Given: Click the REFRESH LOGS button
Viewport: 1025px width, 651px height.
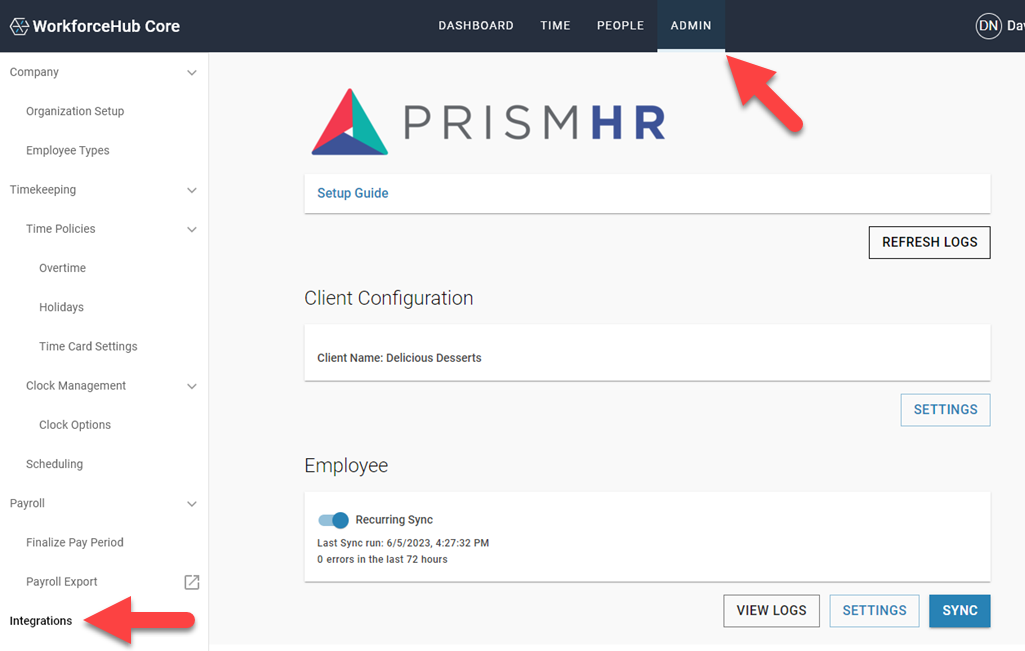Looking at the screenshot, I should point(928,242).
